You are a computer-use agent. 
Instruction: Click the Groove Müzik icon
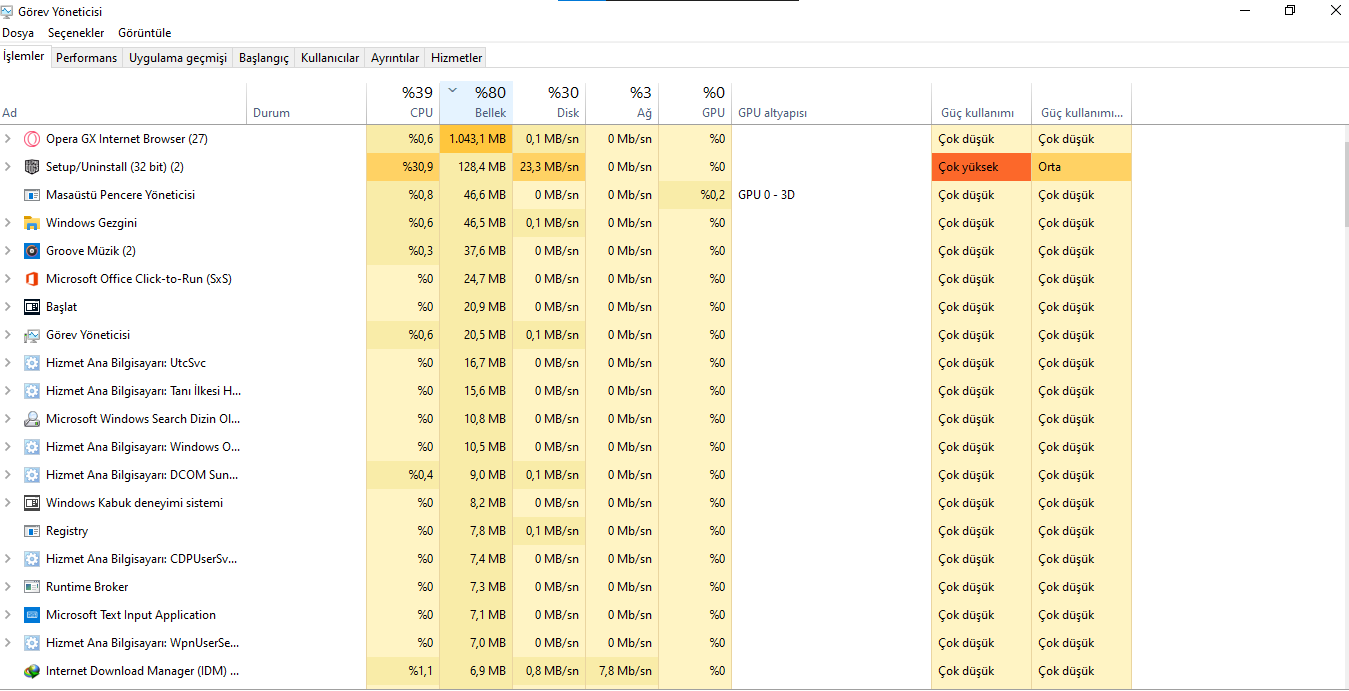pyautogui.click(x=32, y=251)
